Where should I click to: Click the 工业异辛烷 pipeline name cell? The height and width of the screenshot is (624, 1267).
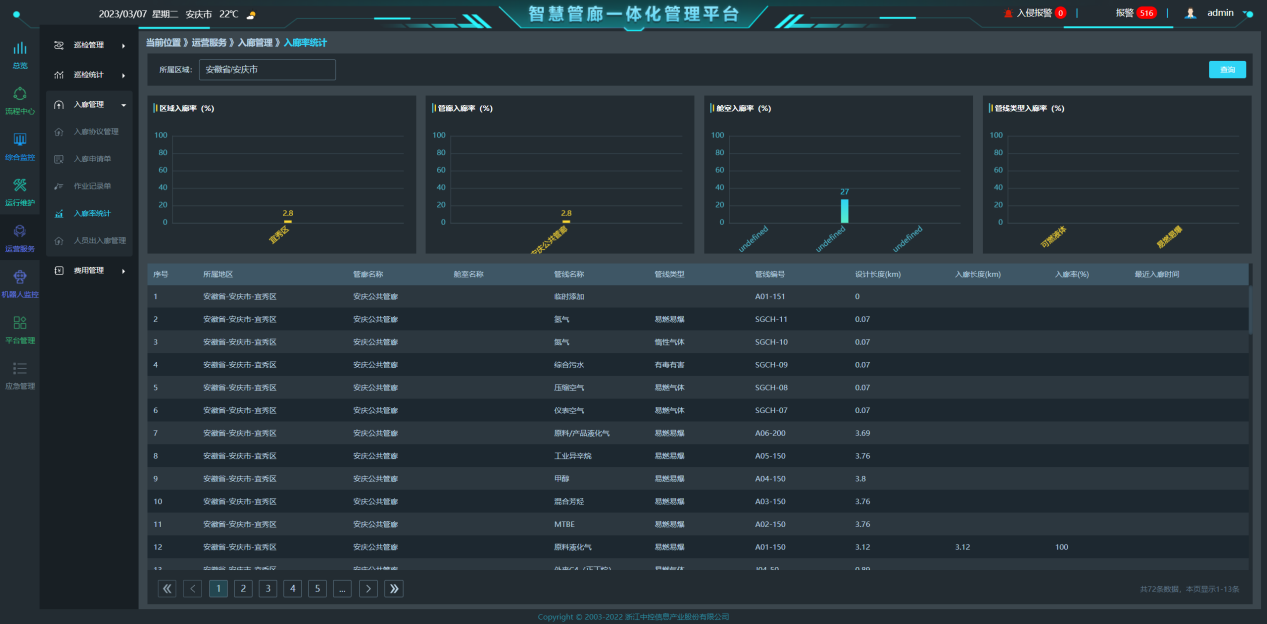(x=573, y=456)
